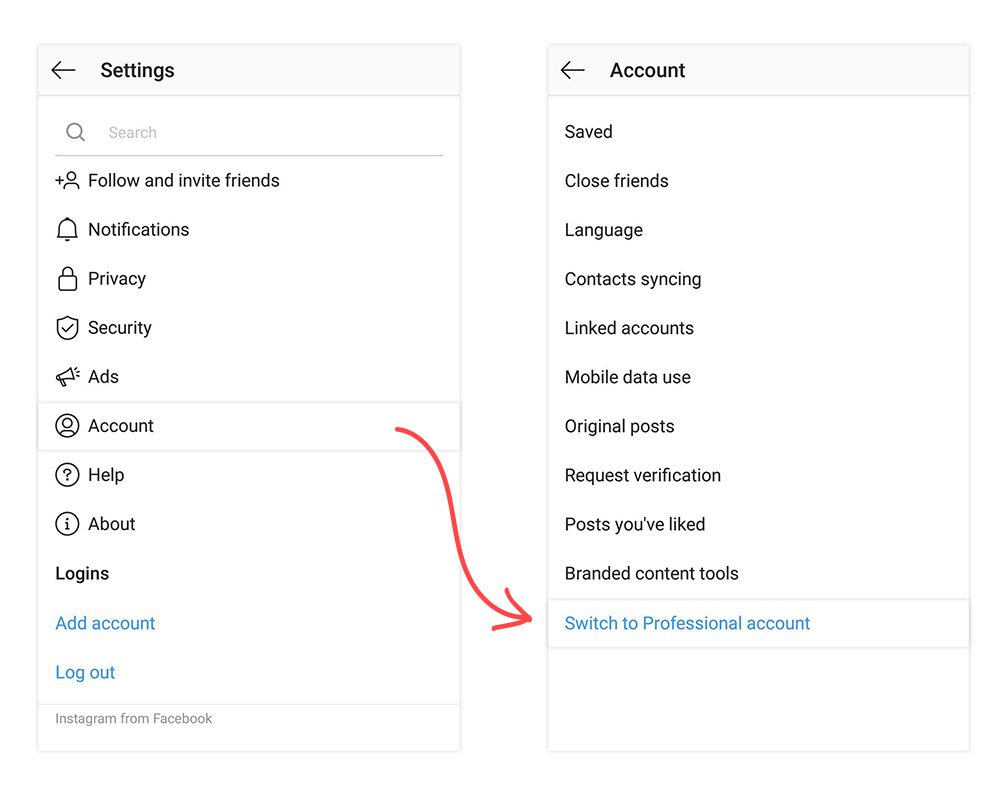This screenshot has width=1000, height=796.
Task: Click the Help question mark icon
Action: pos(67,475)
